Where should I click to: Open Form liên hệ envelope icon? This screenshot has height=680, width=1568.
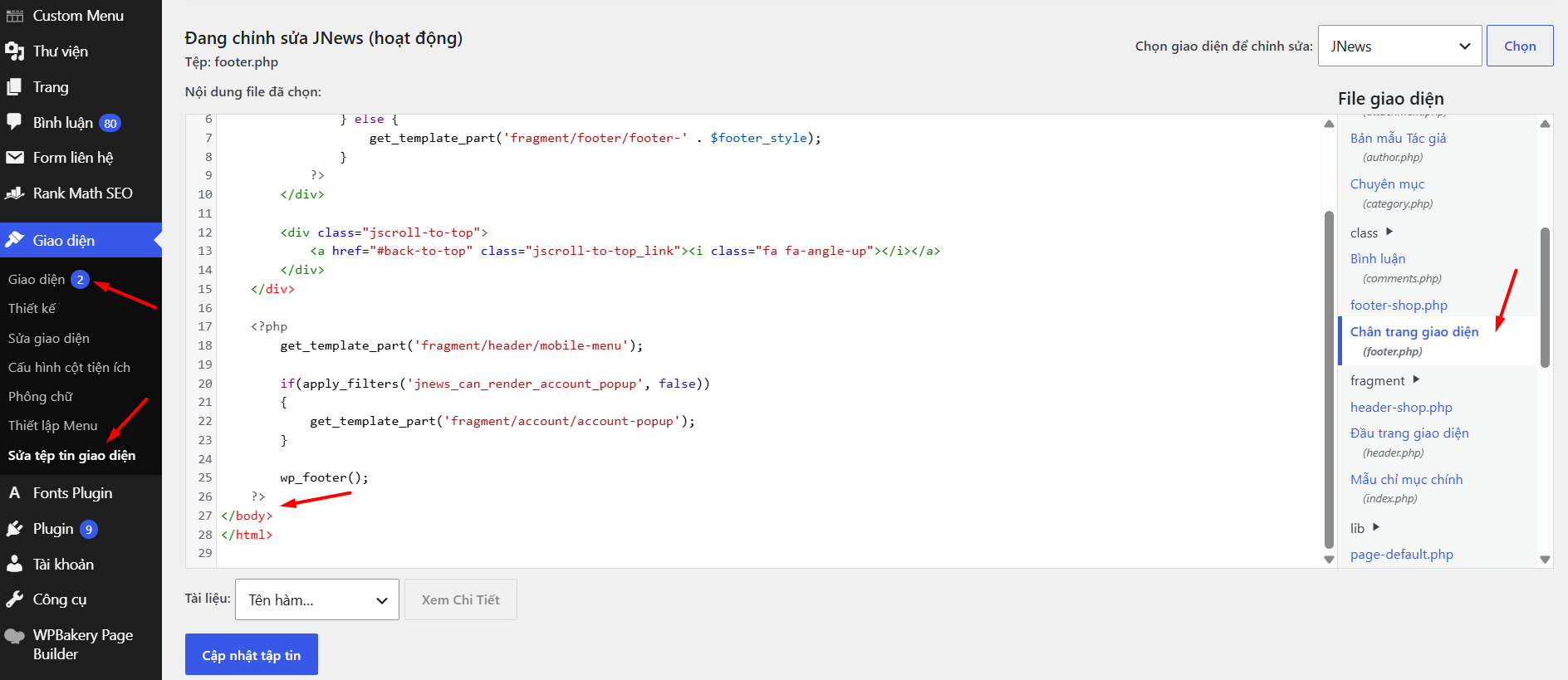tap(15, 158)
